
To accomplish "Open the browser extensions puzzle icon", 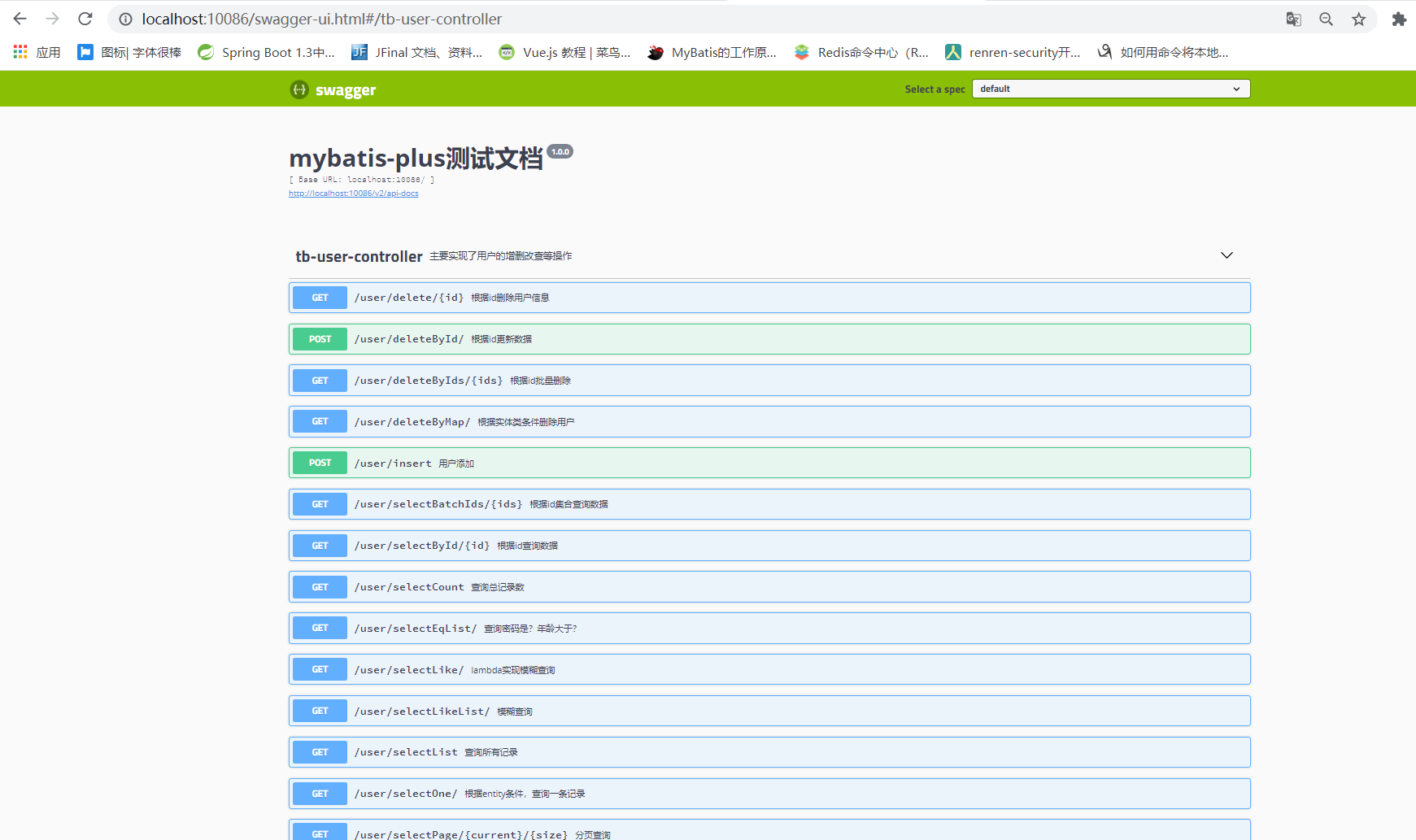I will pyautogui.click(x=1399, y=19).
